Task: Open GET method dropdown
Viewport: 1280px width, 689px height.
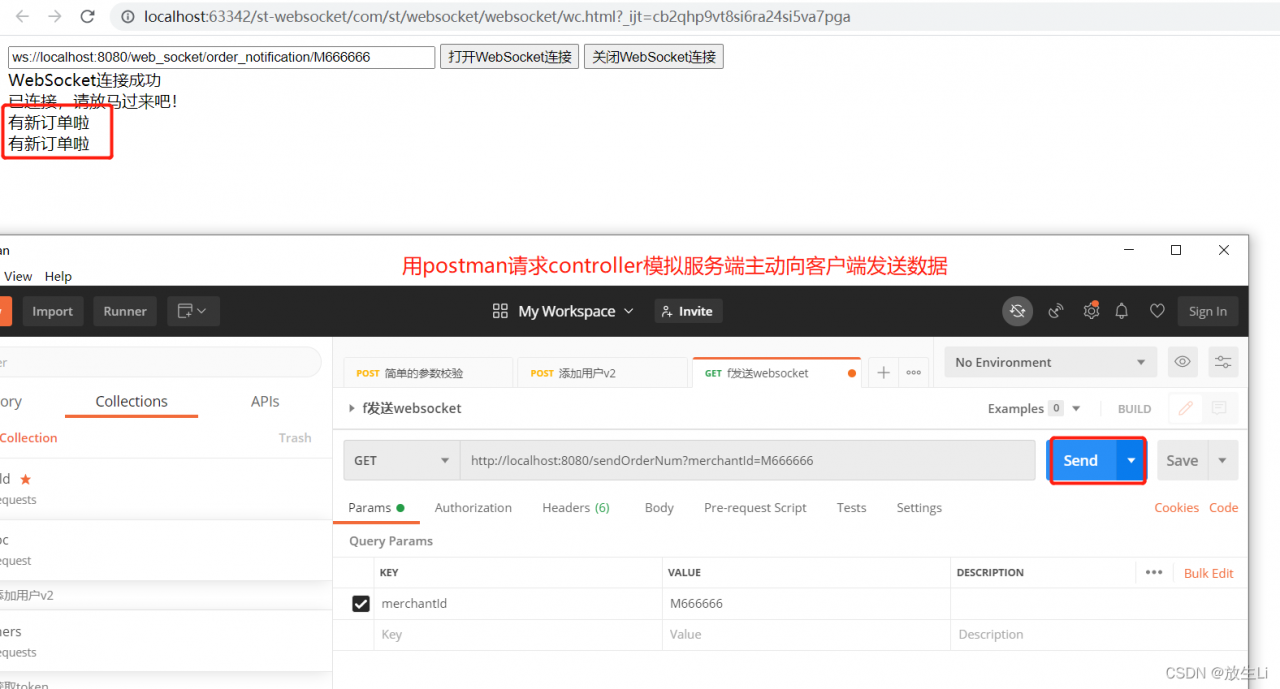Action: click(x=401, y=460)
